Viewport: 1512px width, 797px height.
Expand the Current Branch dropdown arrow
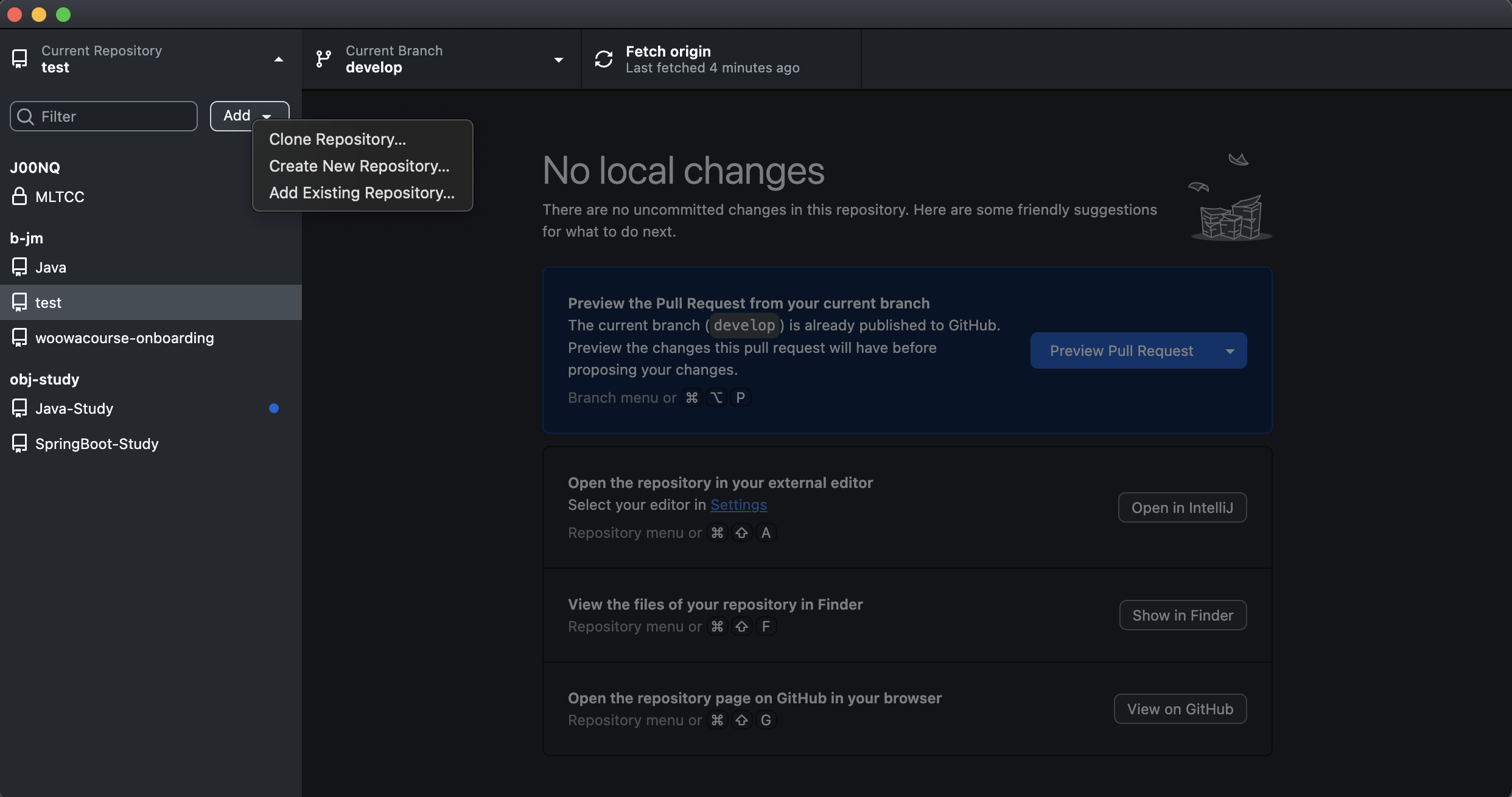click(x=558, y=60)
